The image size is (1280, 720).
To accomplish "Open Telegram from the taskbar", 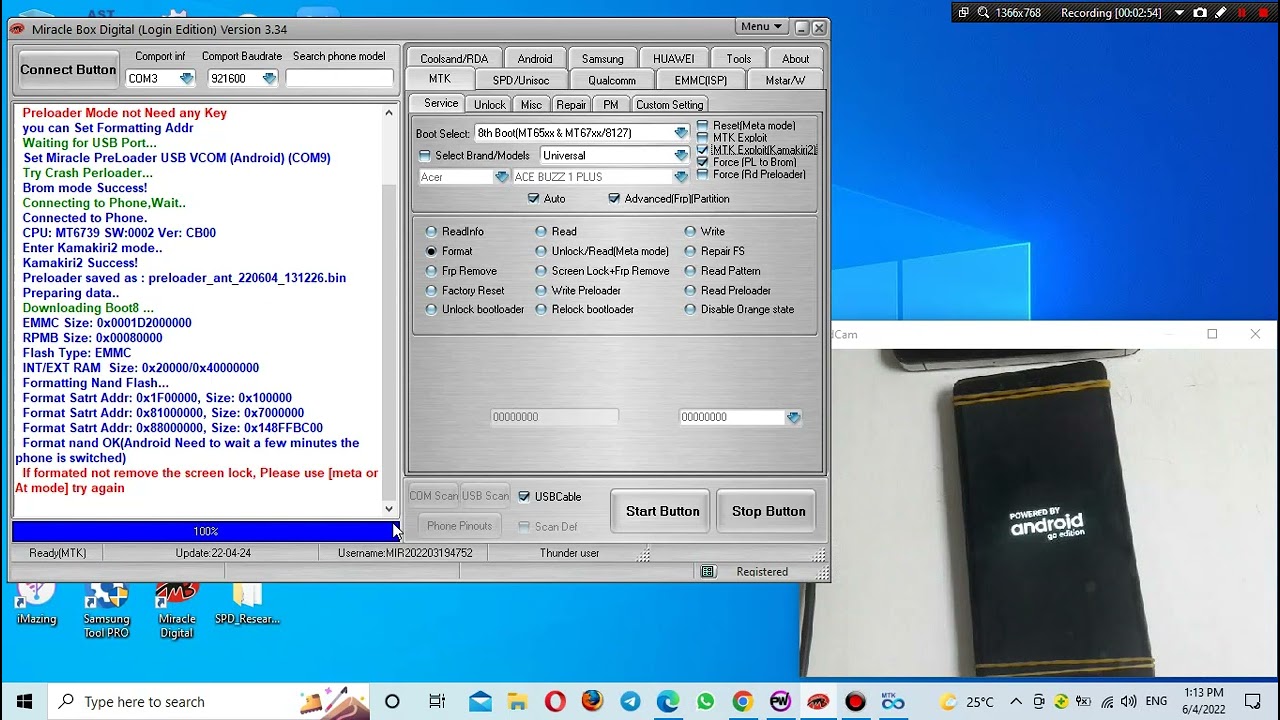I will point(630,701).
